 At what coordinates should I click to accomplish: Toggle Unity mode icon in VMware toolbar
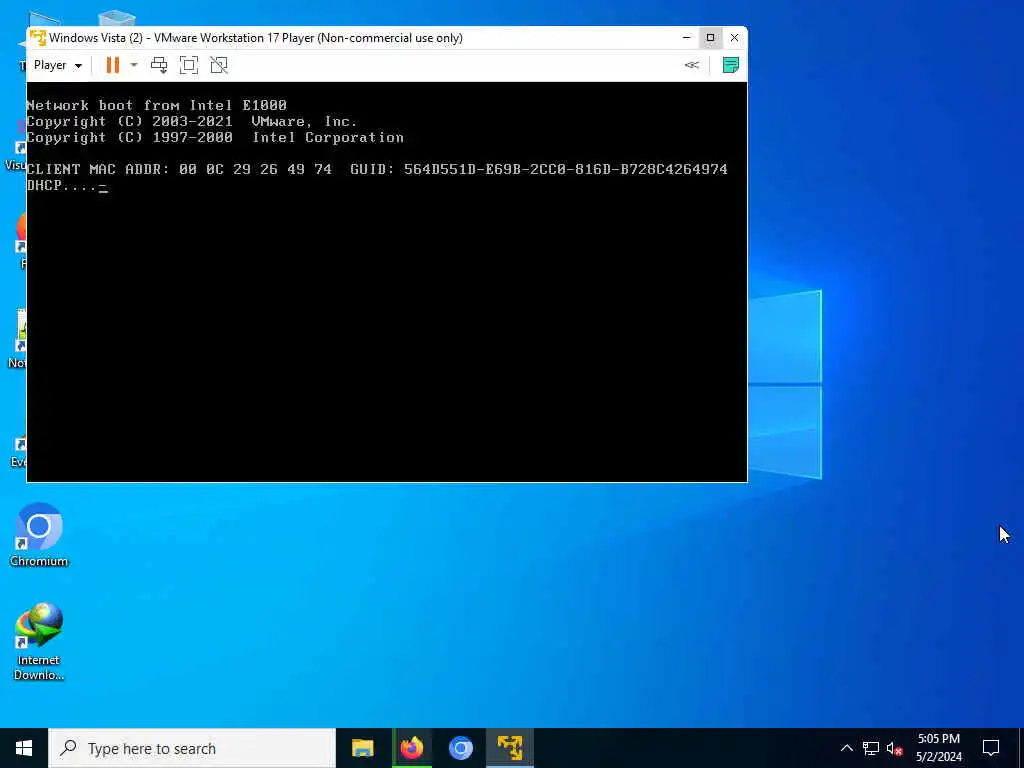click(x=219, y=65)
